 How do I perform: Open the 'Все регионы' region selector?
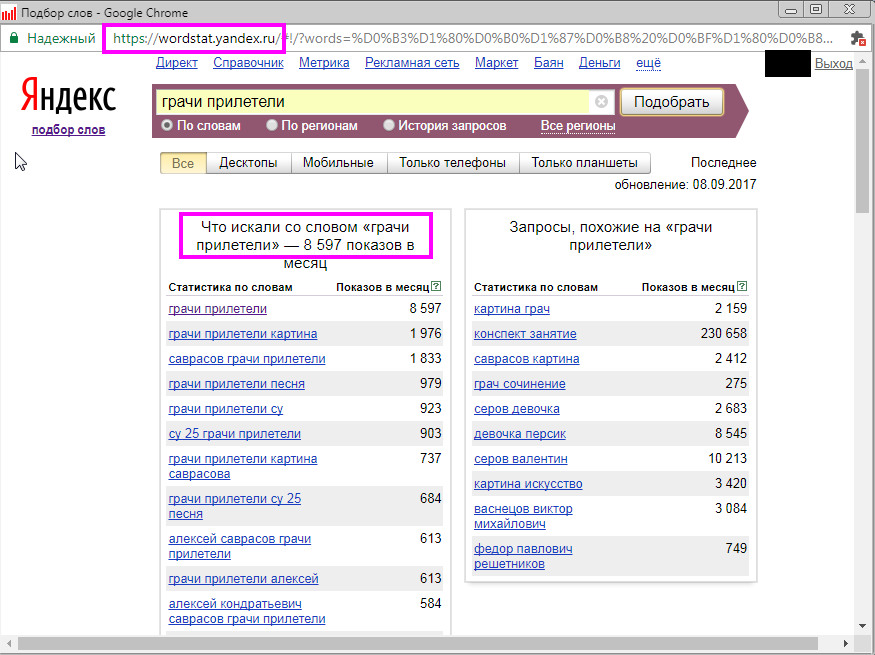[578, 126]
